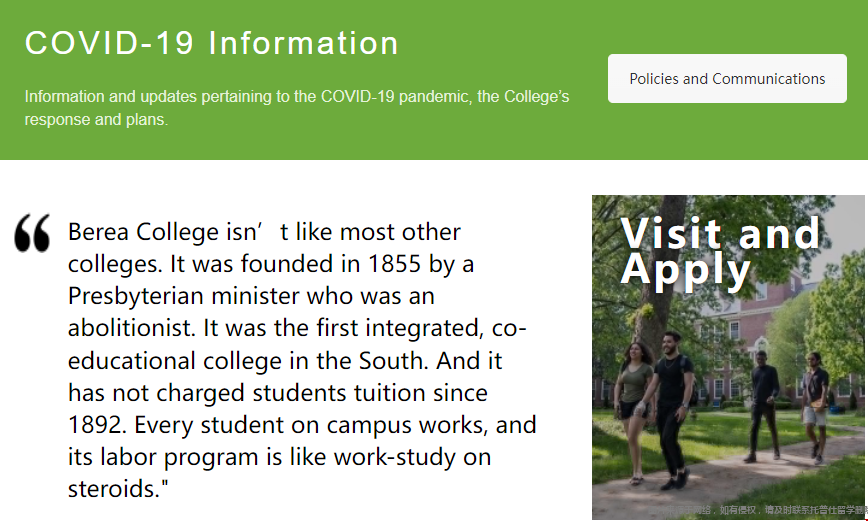Click the large opening quotation mark icon
The width and height of the screenshot is (868, 521).
32,233
